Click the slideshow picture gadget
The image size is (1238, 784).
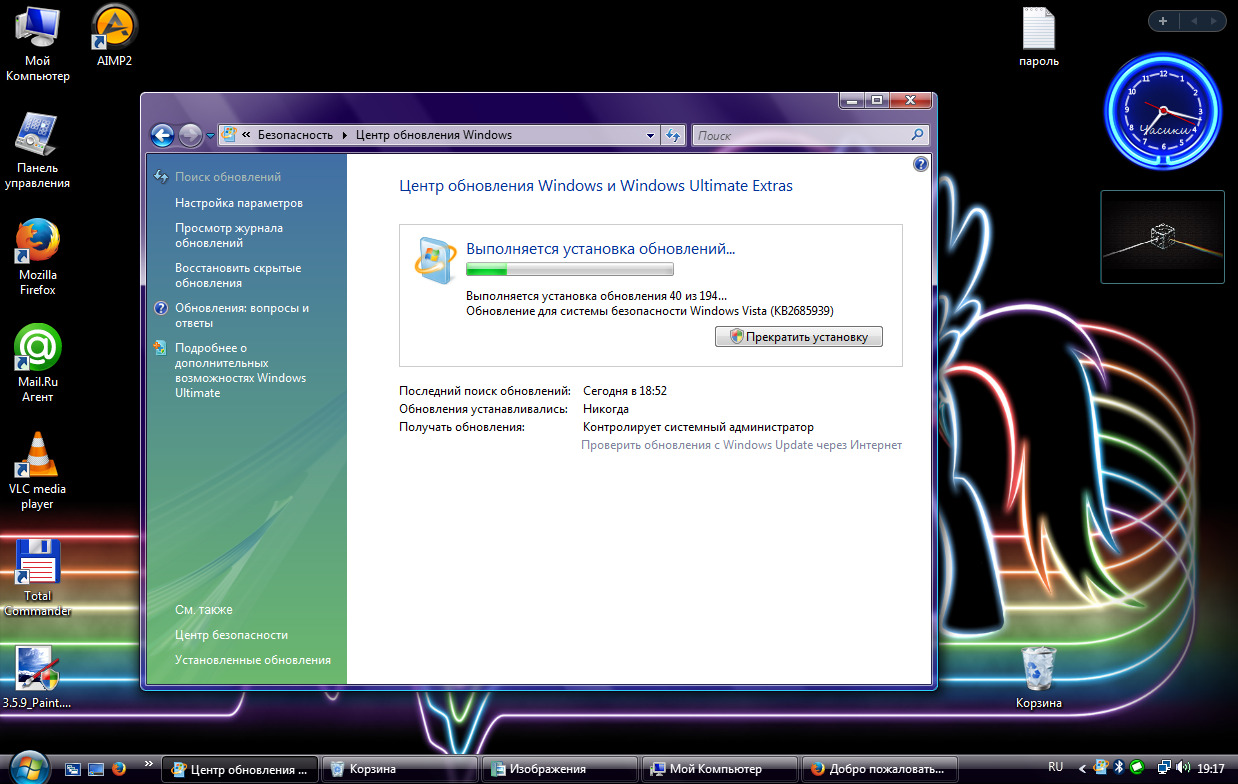(x=1163, y=237)
